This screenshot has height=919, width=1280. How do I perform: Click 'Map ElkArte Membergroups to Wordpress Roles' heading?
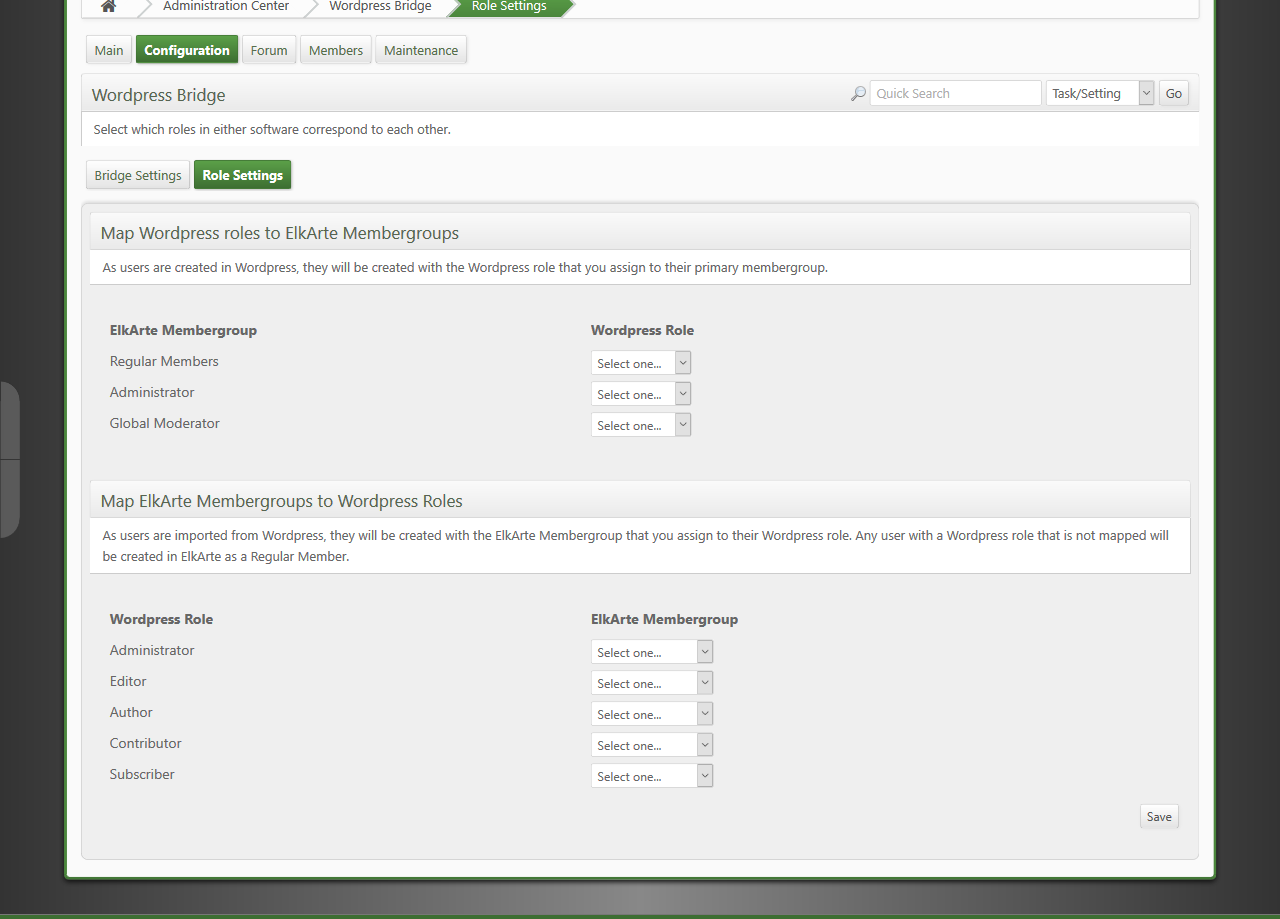(282, 501)
